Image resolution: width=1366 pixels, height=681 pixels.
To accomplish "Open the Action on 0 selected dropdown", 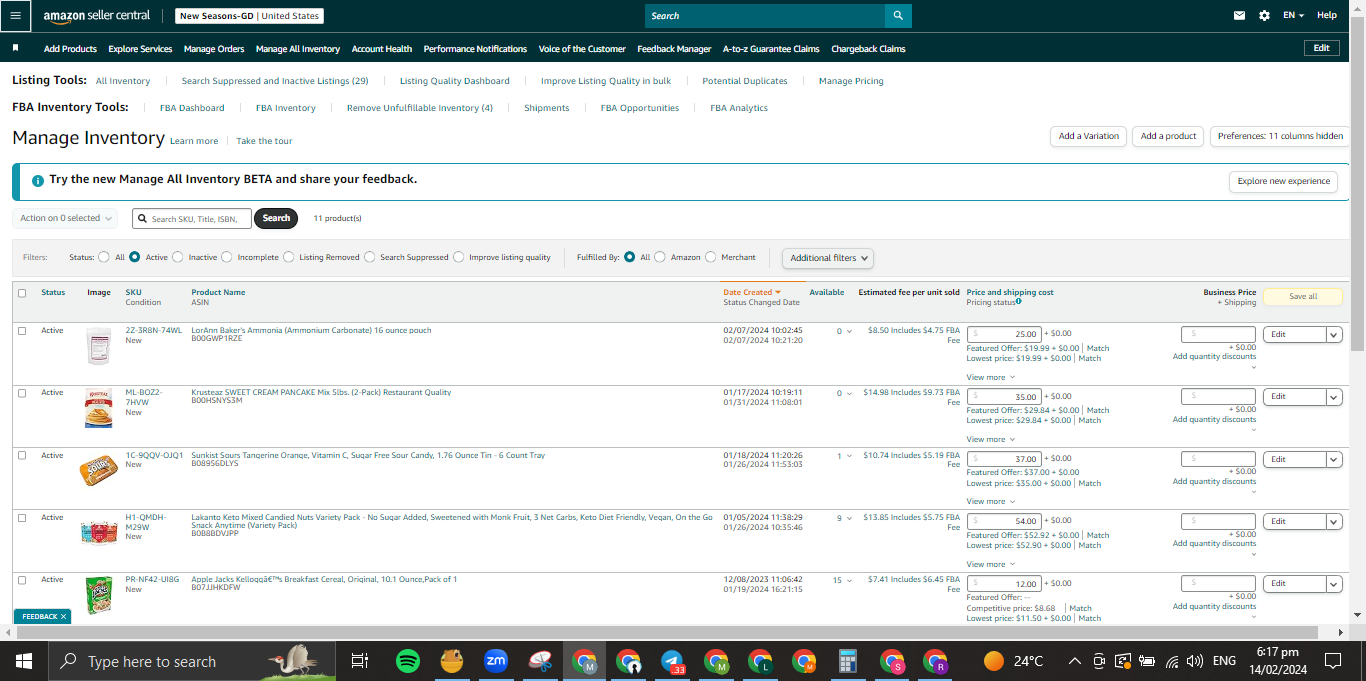I will point(65,218).
